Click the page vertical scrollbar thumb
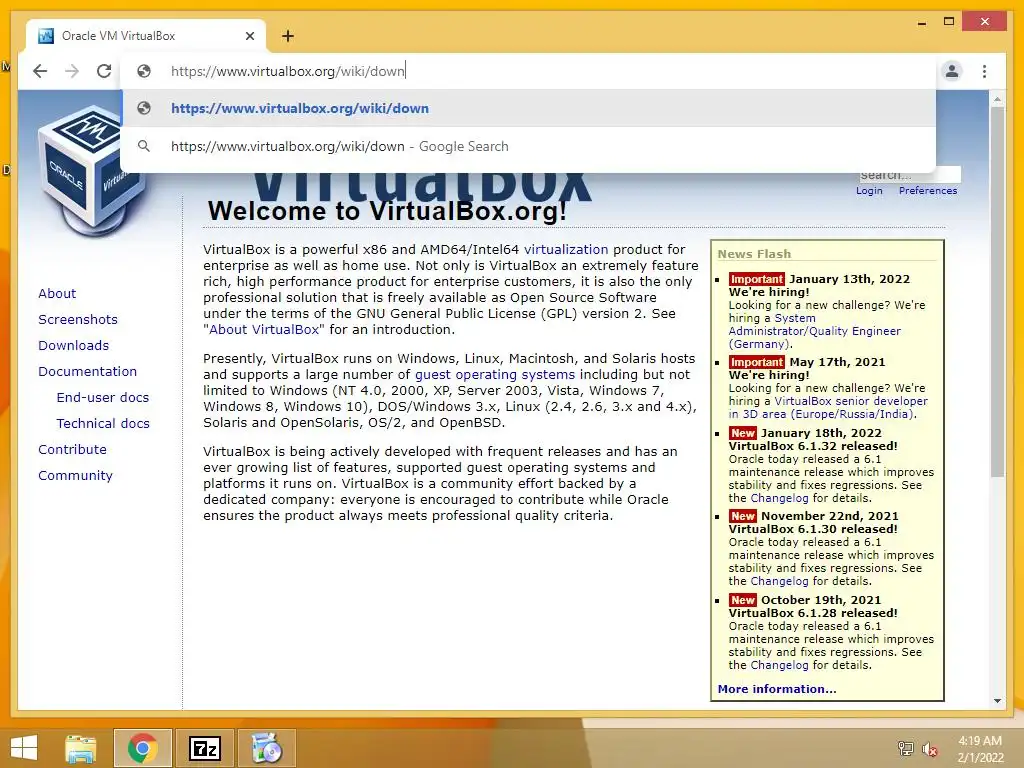1024x768 pixels. point(997,291)
